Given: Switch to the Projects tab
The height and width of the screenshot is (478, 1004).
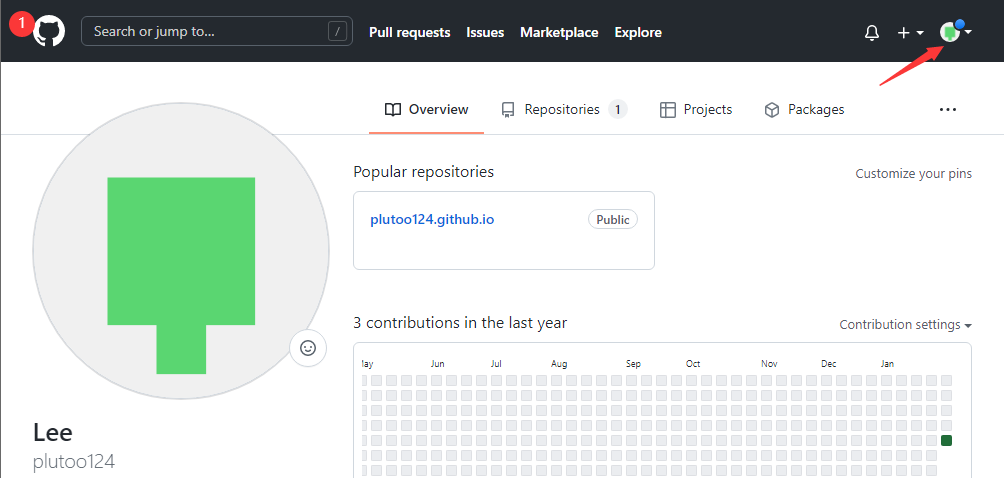Looking at the screenshot, I should [x=695, y=109].
